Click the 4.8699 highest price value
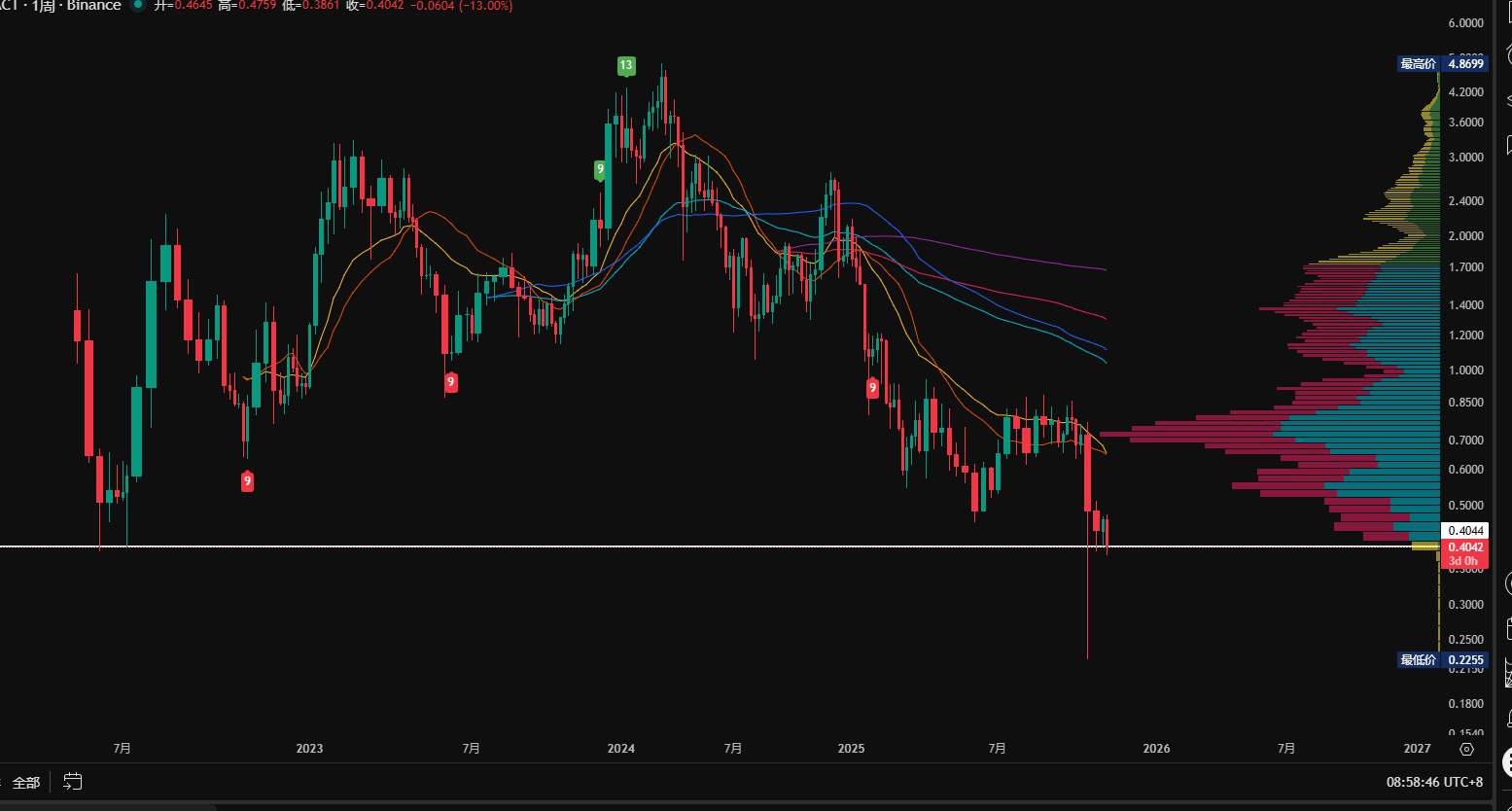Image resolution: width=1512 pixels, height=811 pixels. [x=1465, y=64]
